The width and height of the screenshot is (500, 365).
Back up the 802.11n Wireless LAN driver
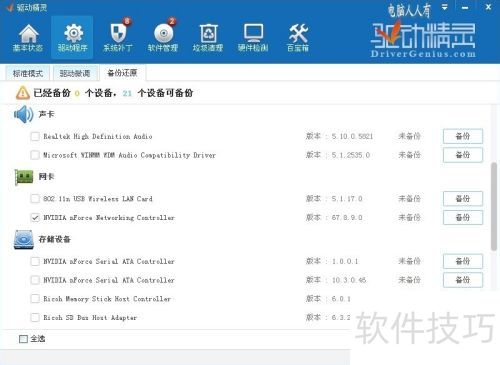pyautogui.click(x=463, y=199)
